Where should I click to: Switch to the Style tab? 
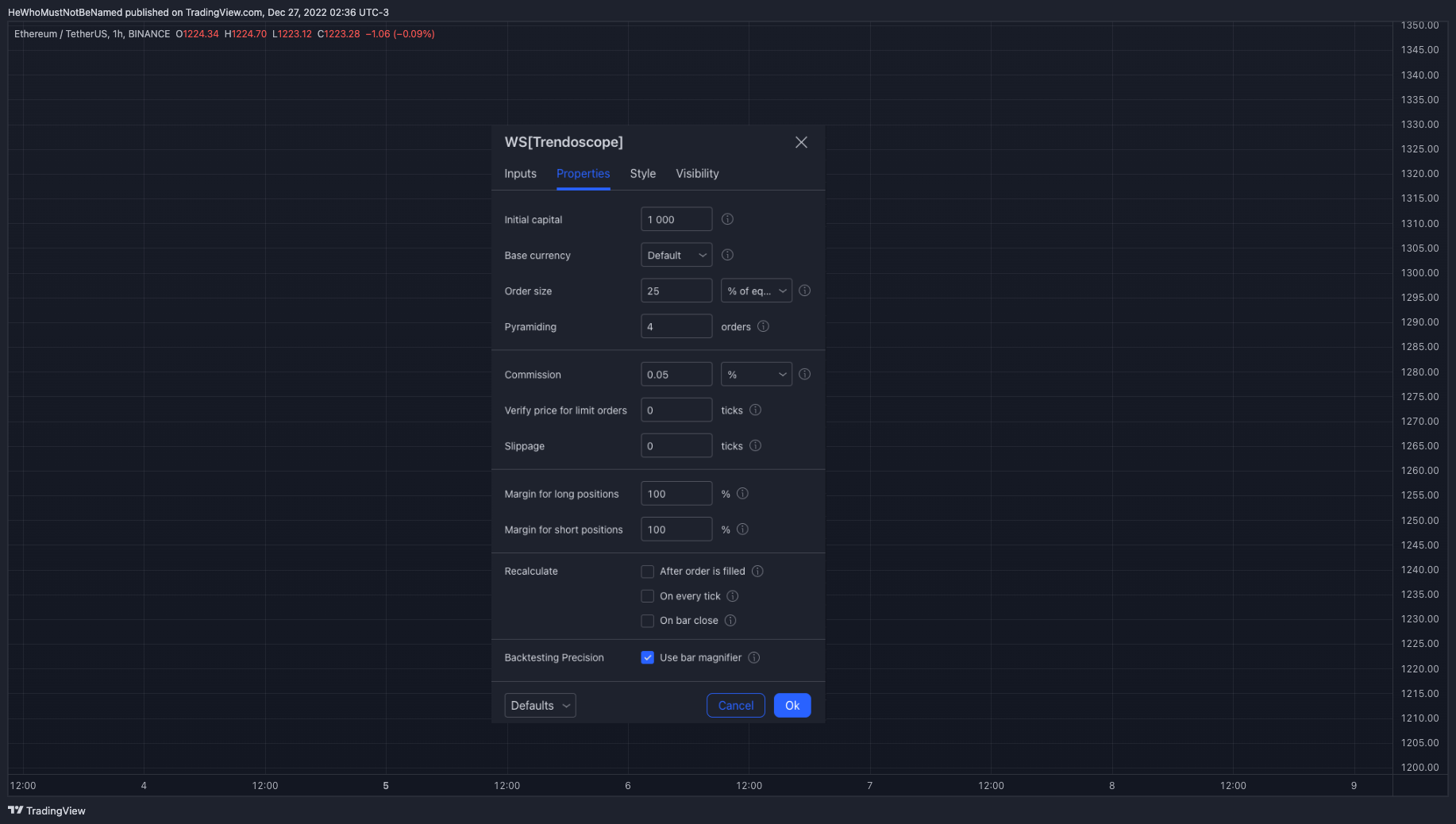click(x=642, y=173)
